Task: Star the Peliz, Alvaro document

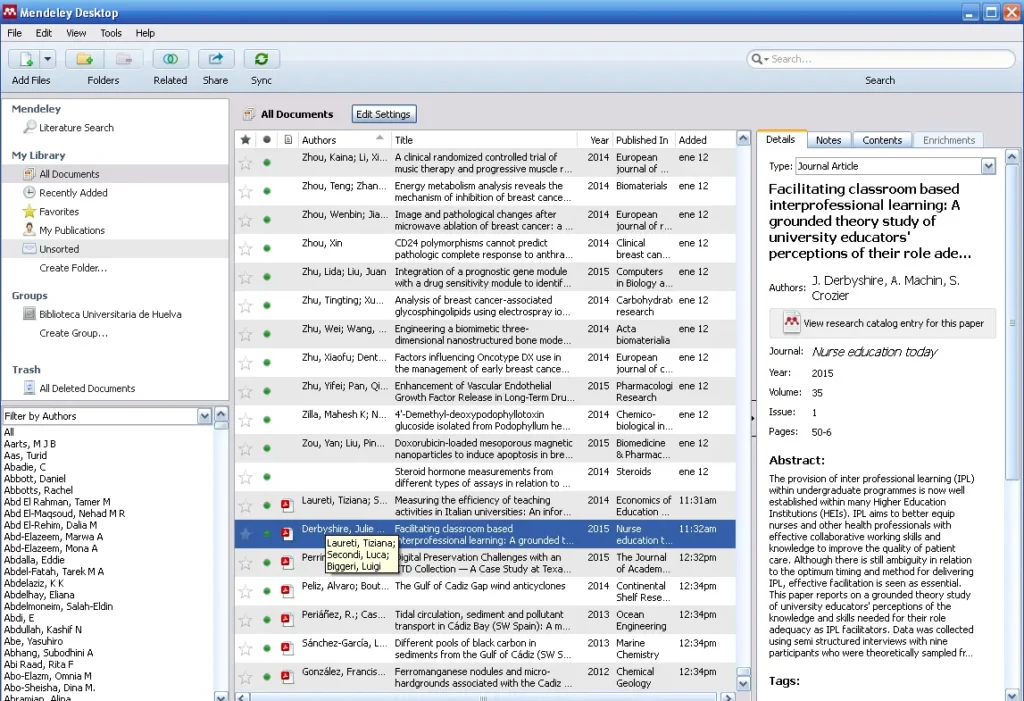Action: 246,592
